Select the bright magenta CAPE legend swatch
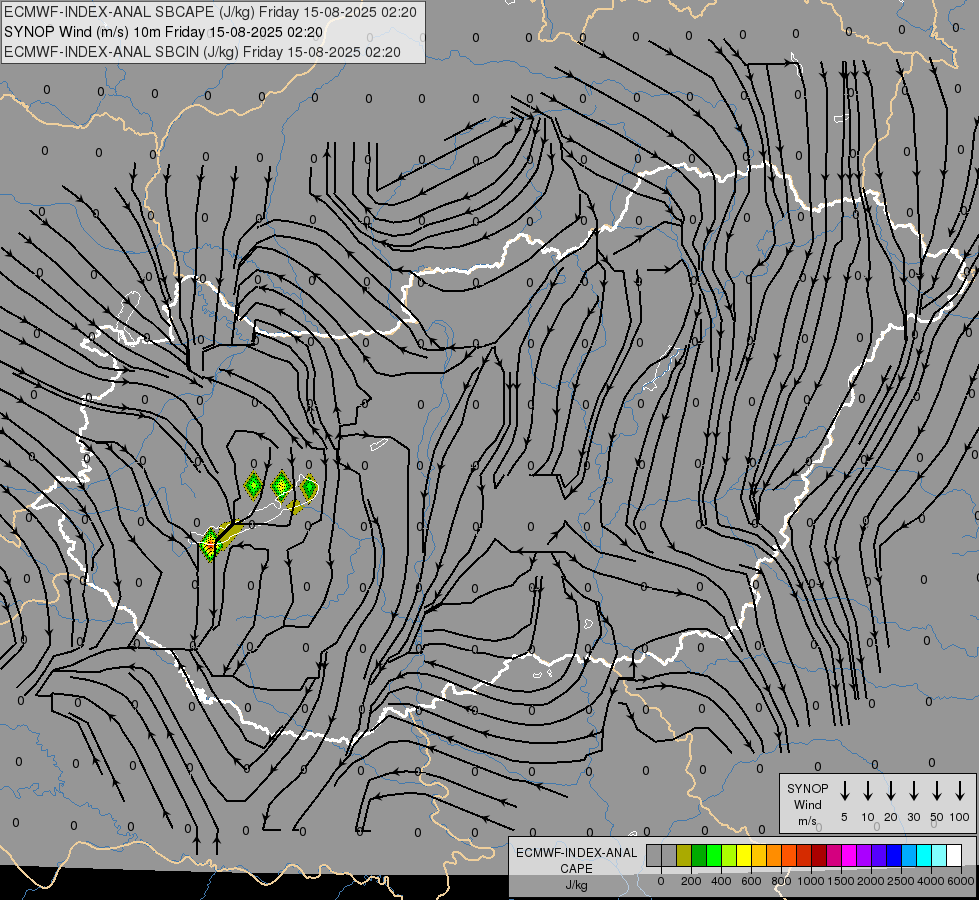 [849, 855]
